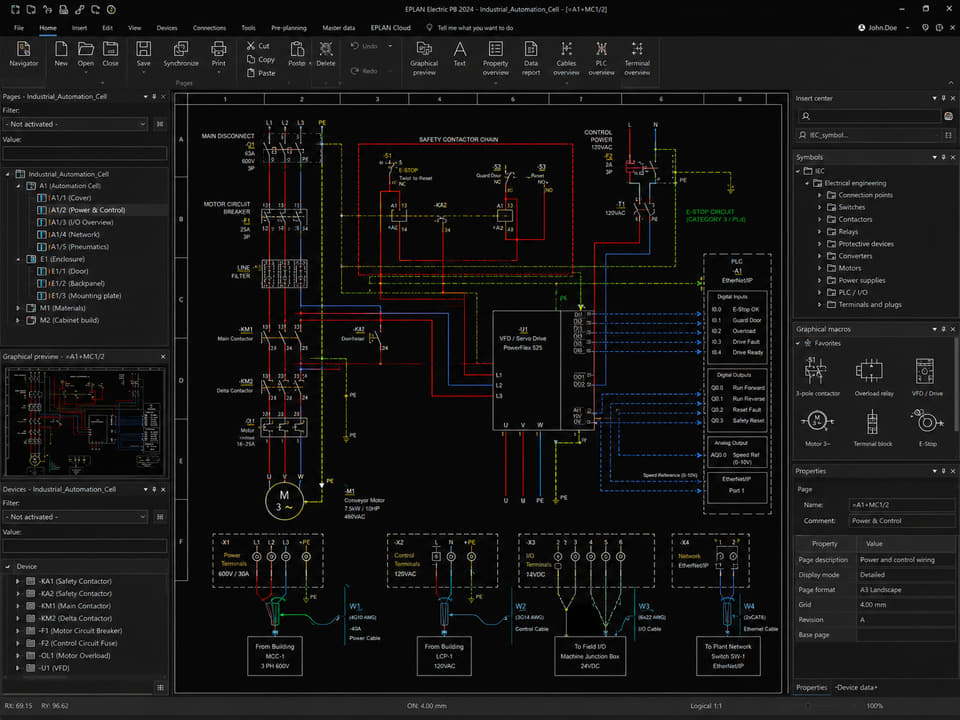The image size is (960, 720).
Task: Insert the Terminal block macro
Action: pos(872,427)
